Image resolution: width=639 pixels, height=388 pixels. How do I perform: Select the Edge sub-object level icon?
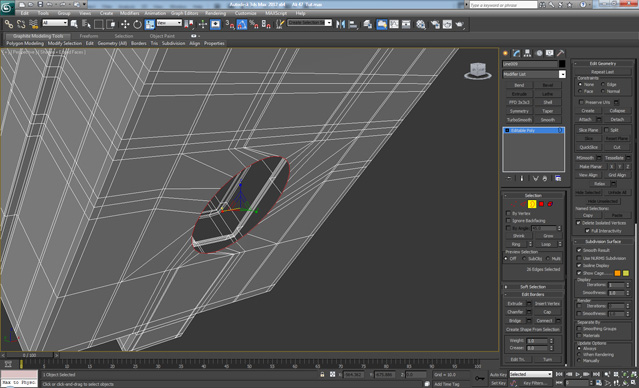coord(523,204)
